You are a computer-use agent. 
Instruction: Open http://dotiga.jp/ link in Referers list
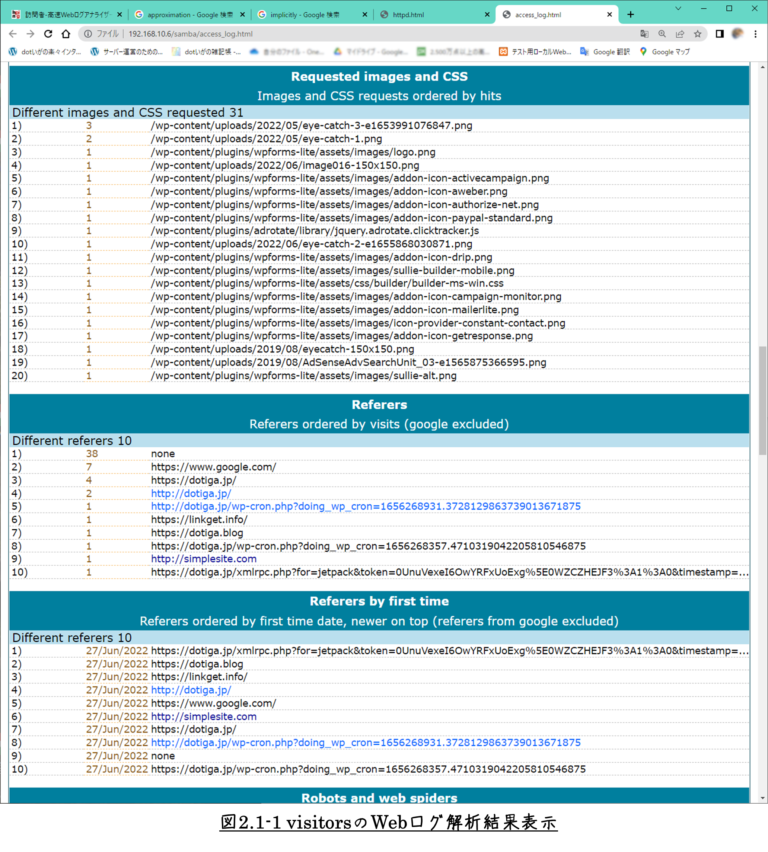coord(190,493)
